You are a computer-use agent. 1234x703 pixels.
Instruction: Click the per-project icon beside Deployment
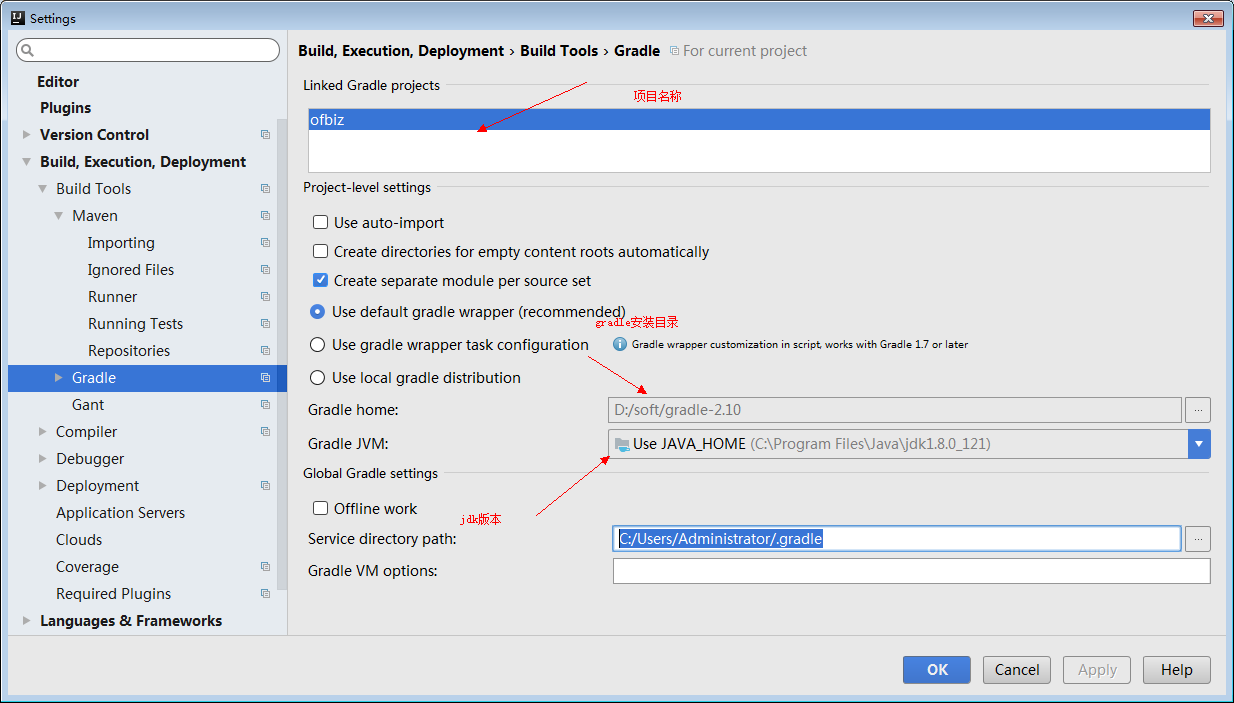pos(265,486)
